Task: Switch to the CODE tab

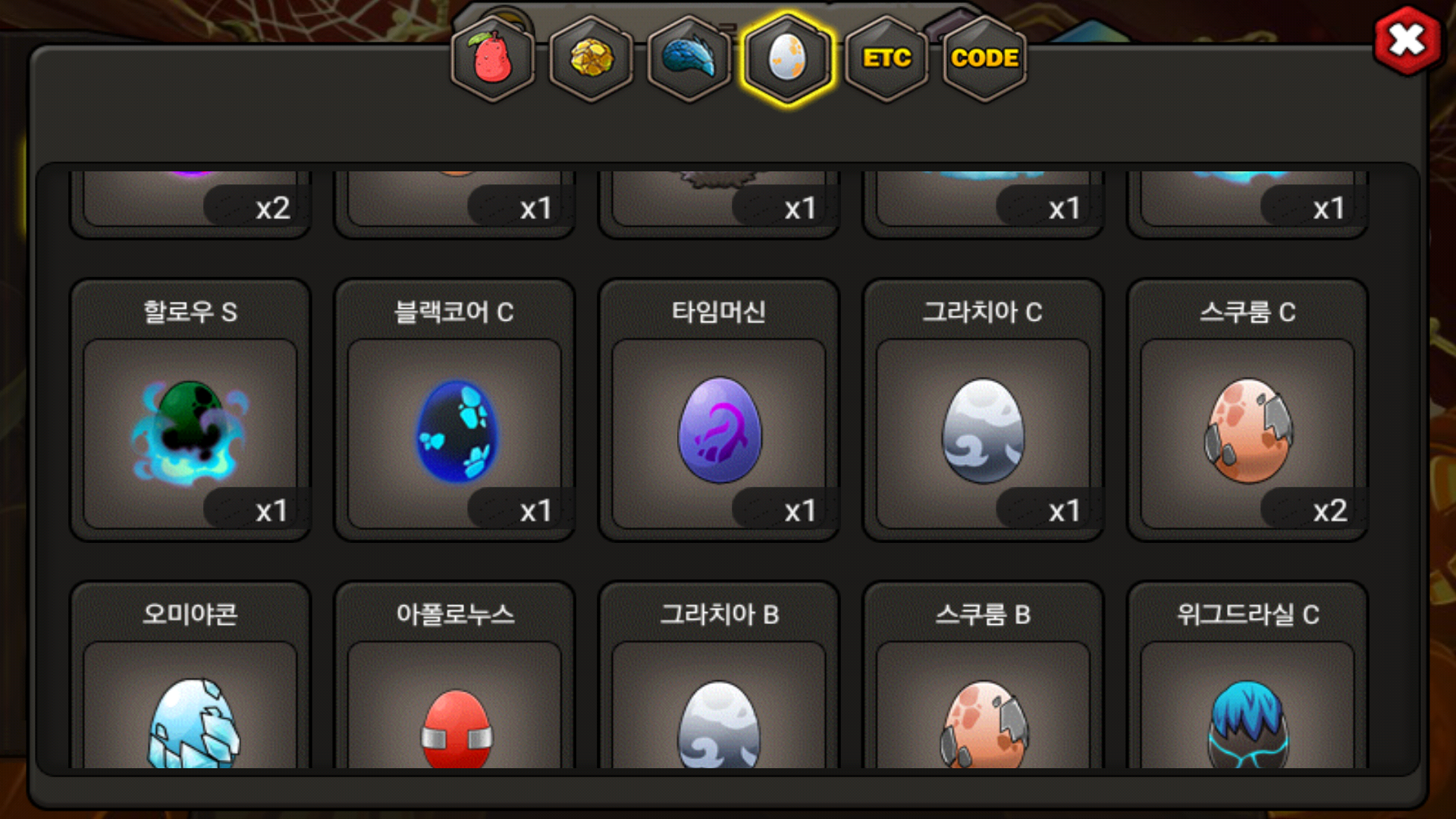Action: tap(984, 58)
